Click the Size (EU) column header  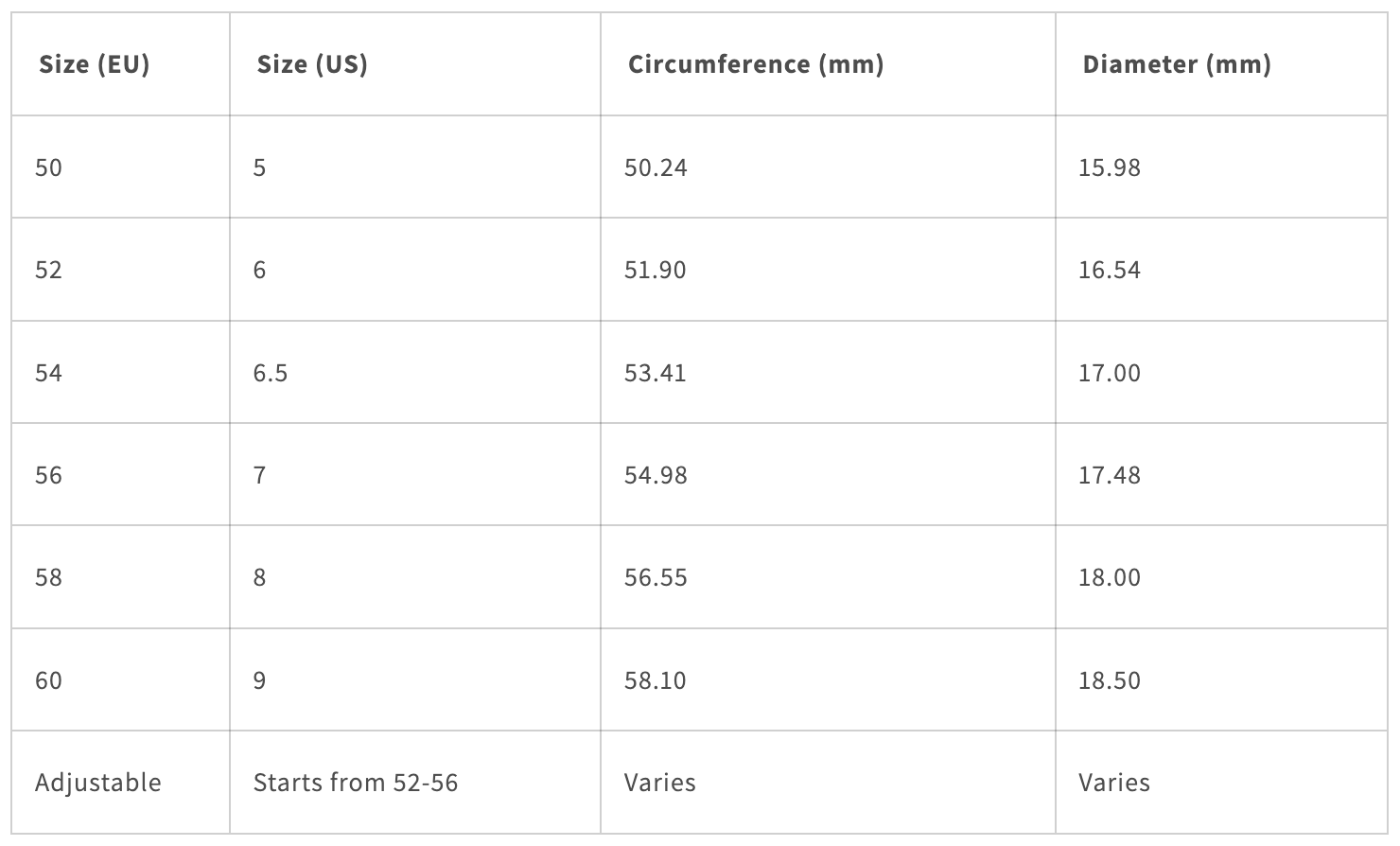coord(94,64)
